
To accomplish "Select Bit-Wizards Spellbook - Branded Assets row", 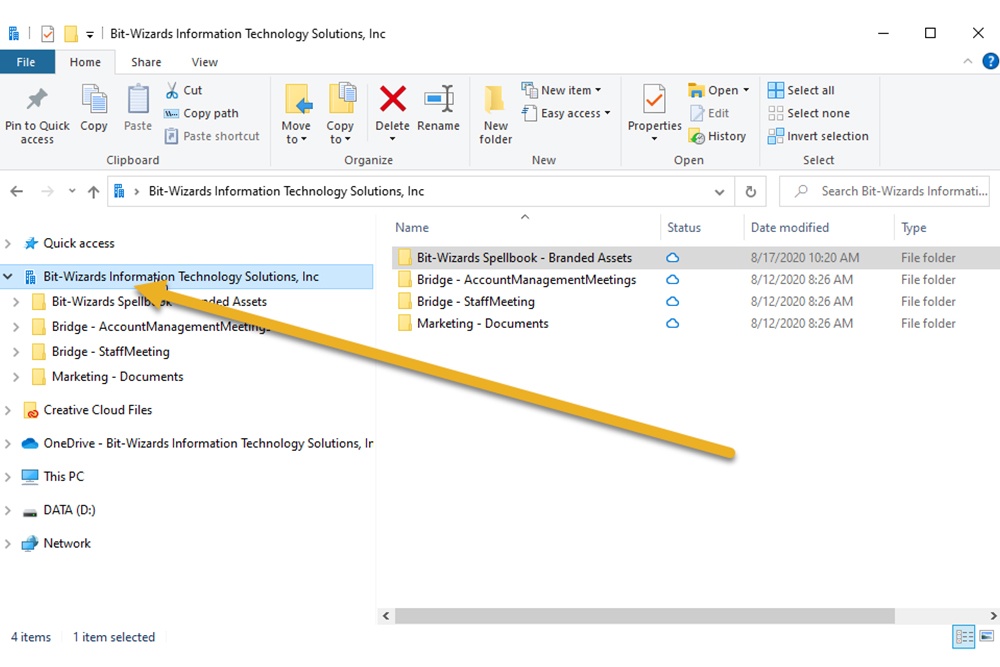I will click(696, 258).
